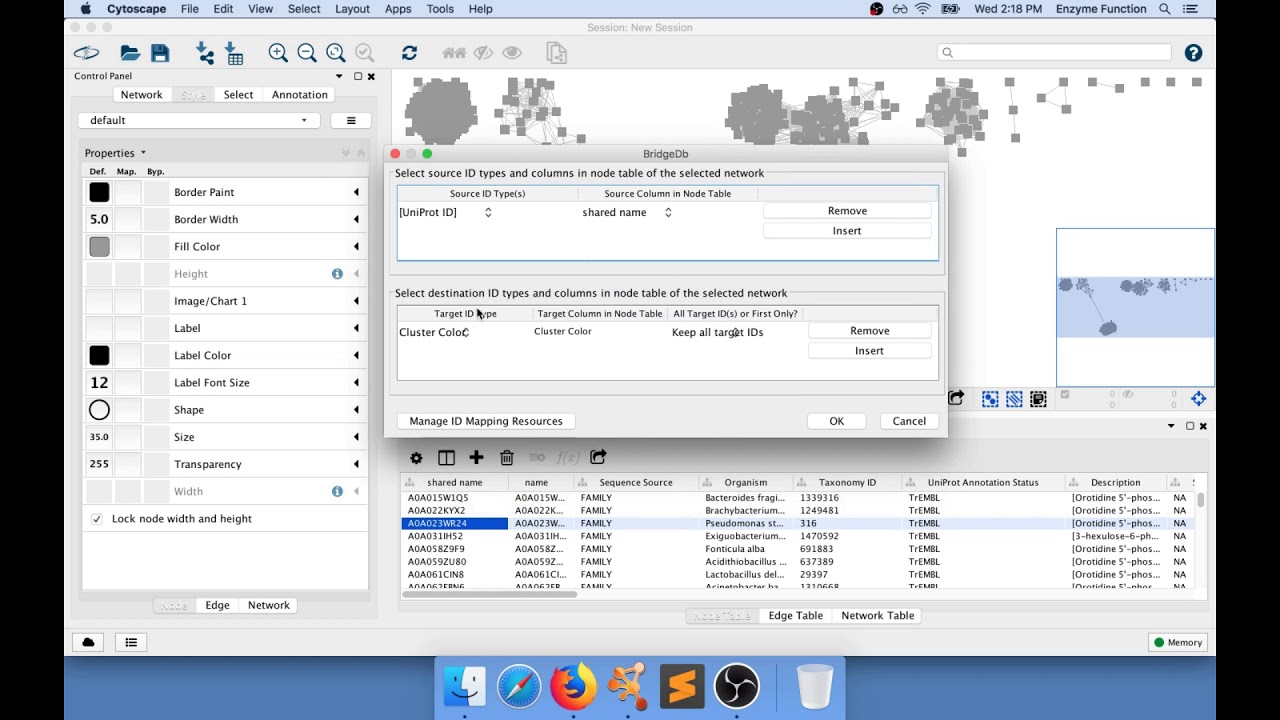The image size is (1280, 720).
Task: Show all nodes and edges eye icon
Action: pyautogui.click(x=512, y=53)
